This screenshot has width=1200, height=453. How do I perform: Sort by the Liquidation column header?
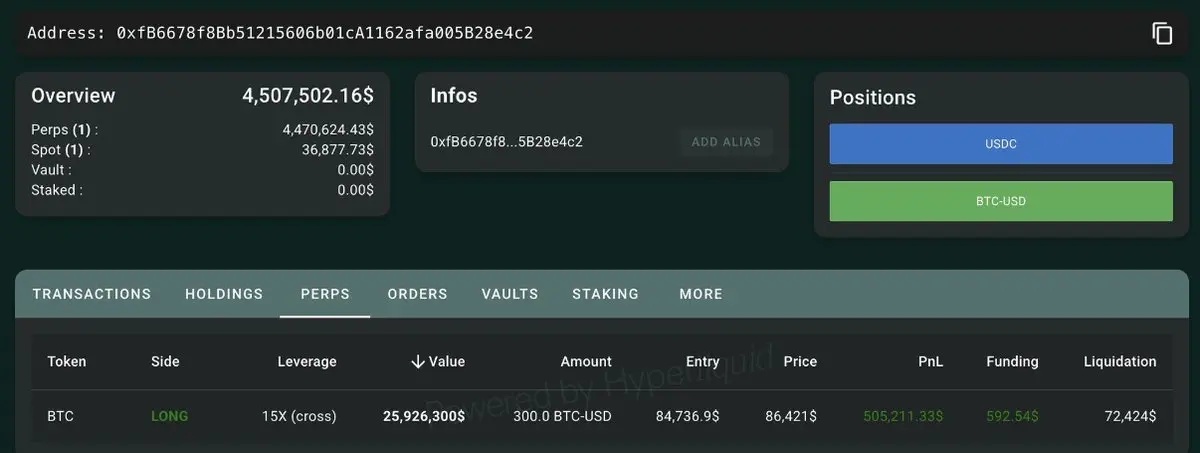point(1119,362)
